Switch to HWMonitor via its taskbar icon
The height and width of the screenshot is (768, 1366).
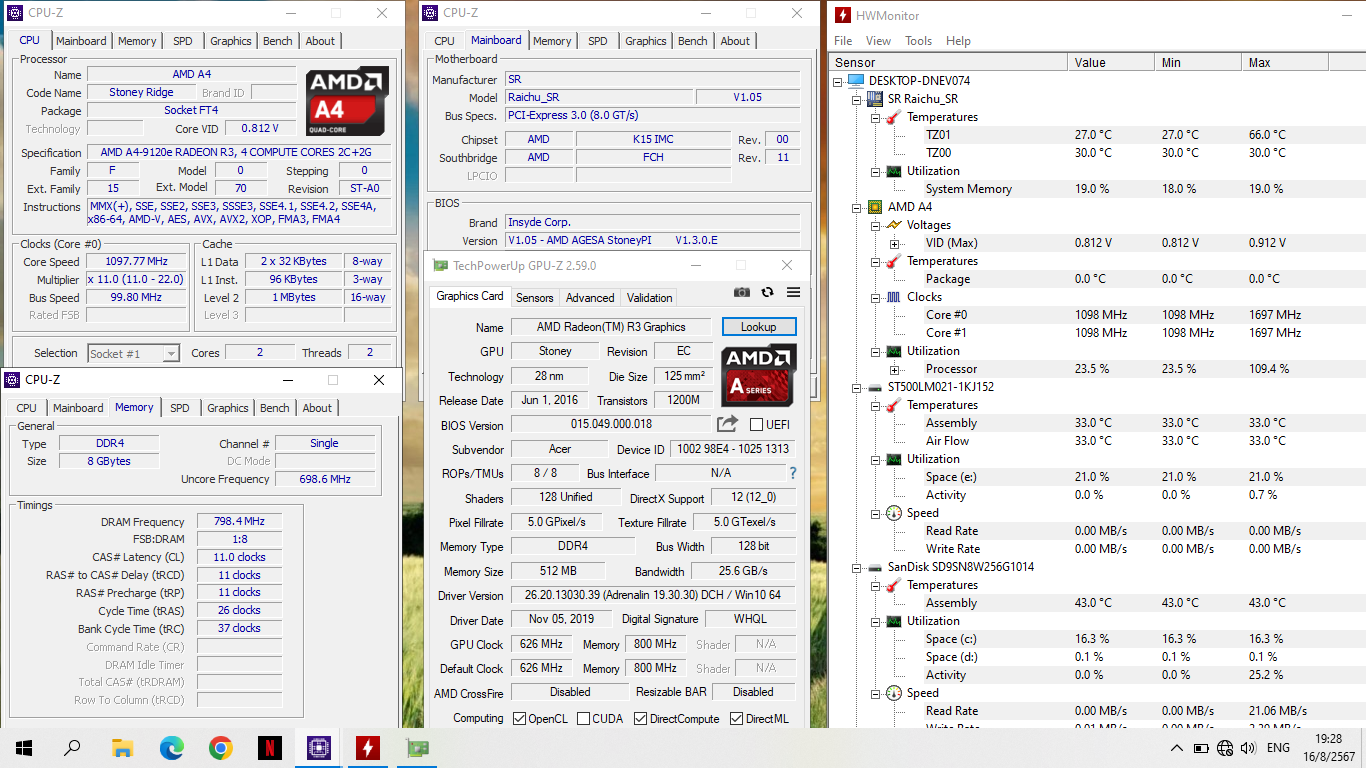coord(368,747)
